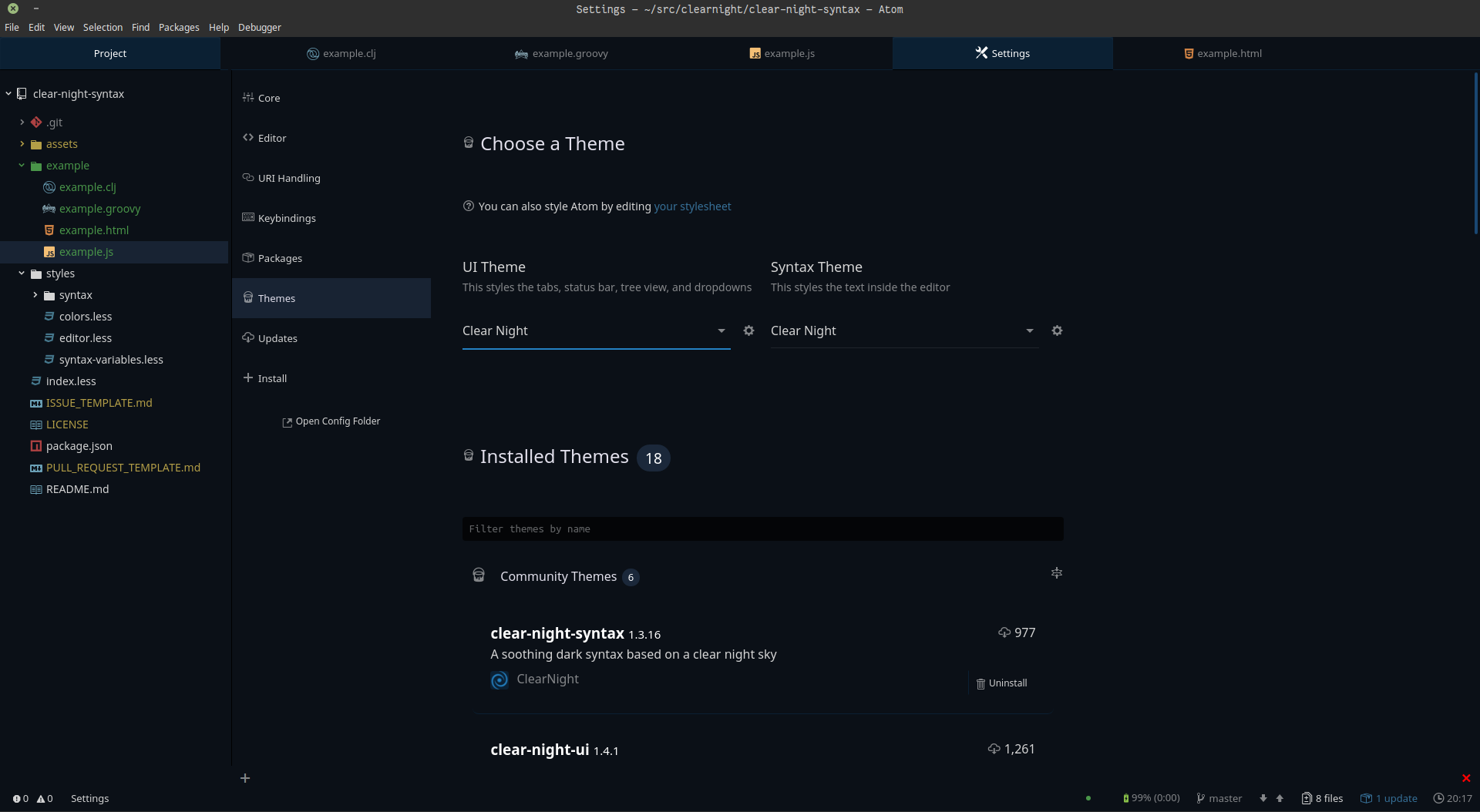Open the Find menu

click(140, 27)
